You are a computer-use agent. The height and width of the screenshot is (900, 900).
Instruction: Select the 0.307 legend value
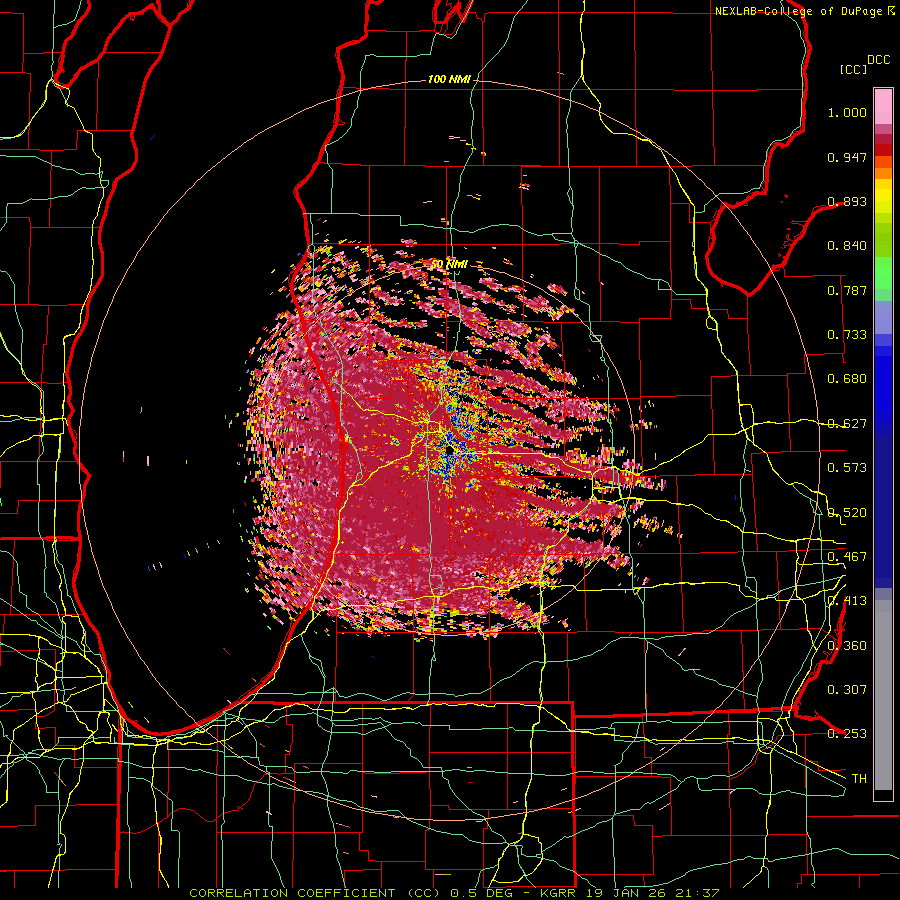tap(847, 689)
